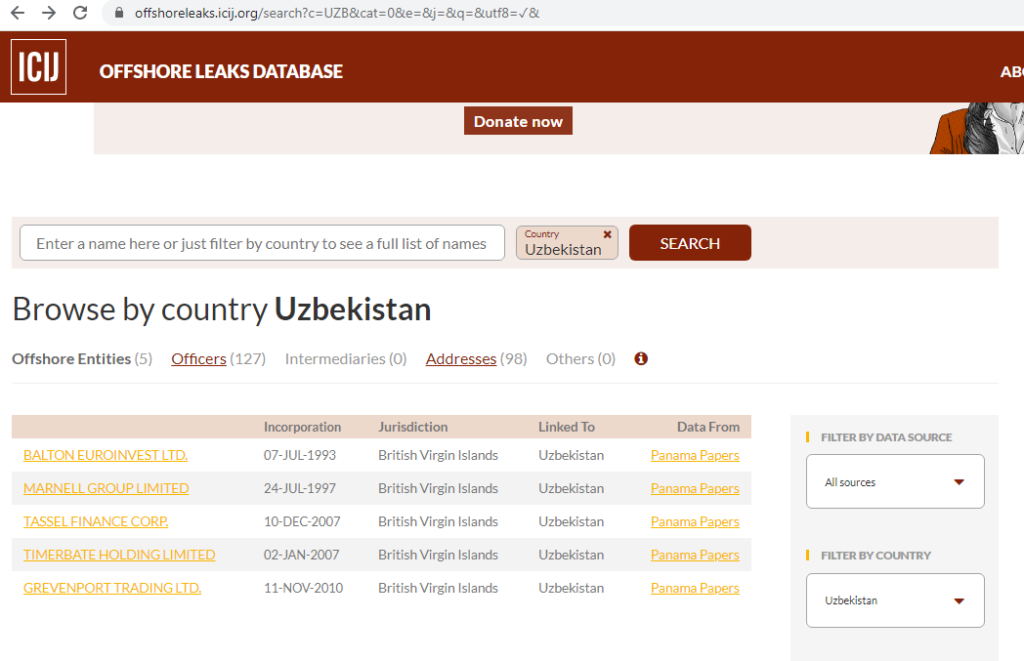1024x661 pixels.
Task: Click the padlock site security icon
Action: coord(119,14)
